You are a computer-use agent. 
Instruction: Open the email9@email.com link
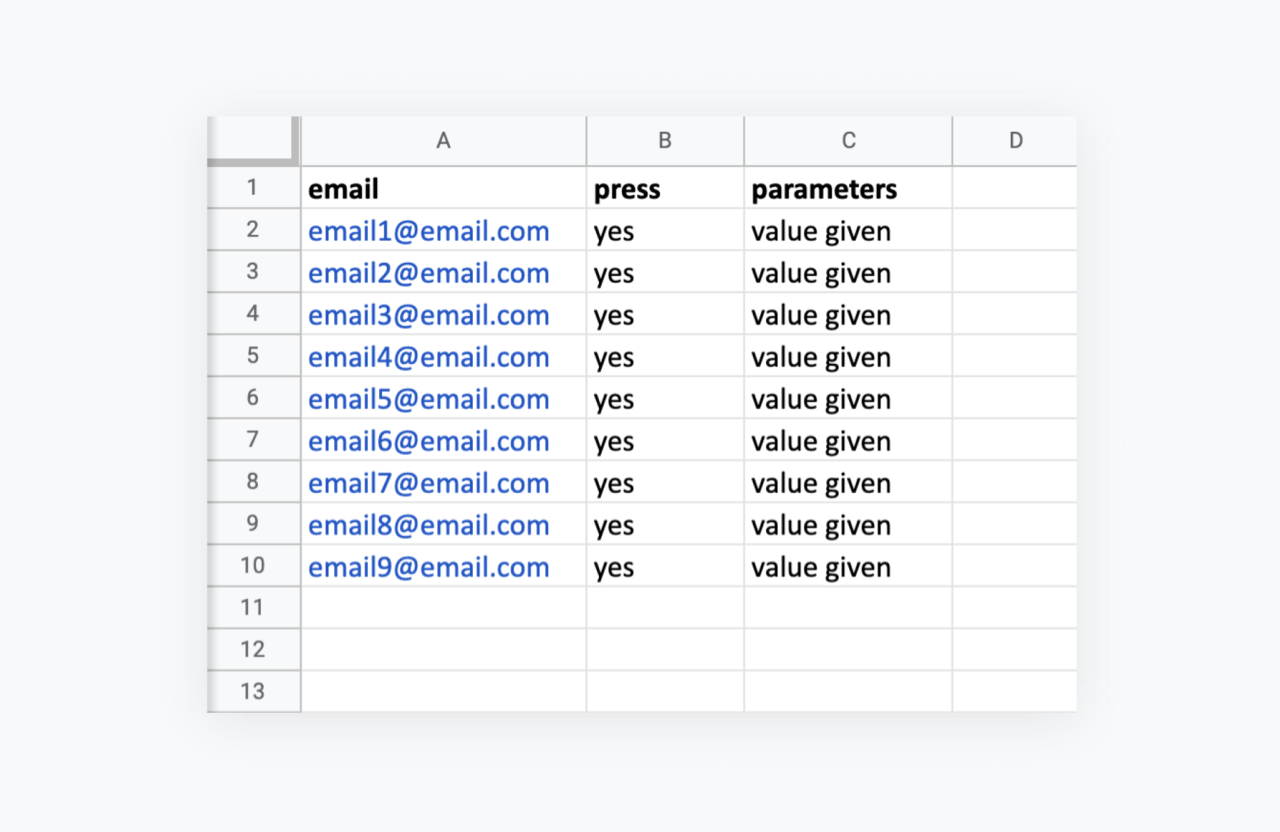coord(429,567)
